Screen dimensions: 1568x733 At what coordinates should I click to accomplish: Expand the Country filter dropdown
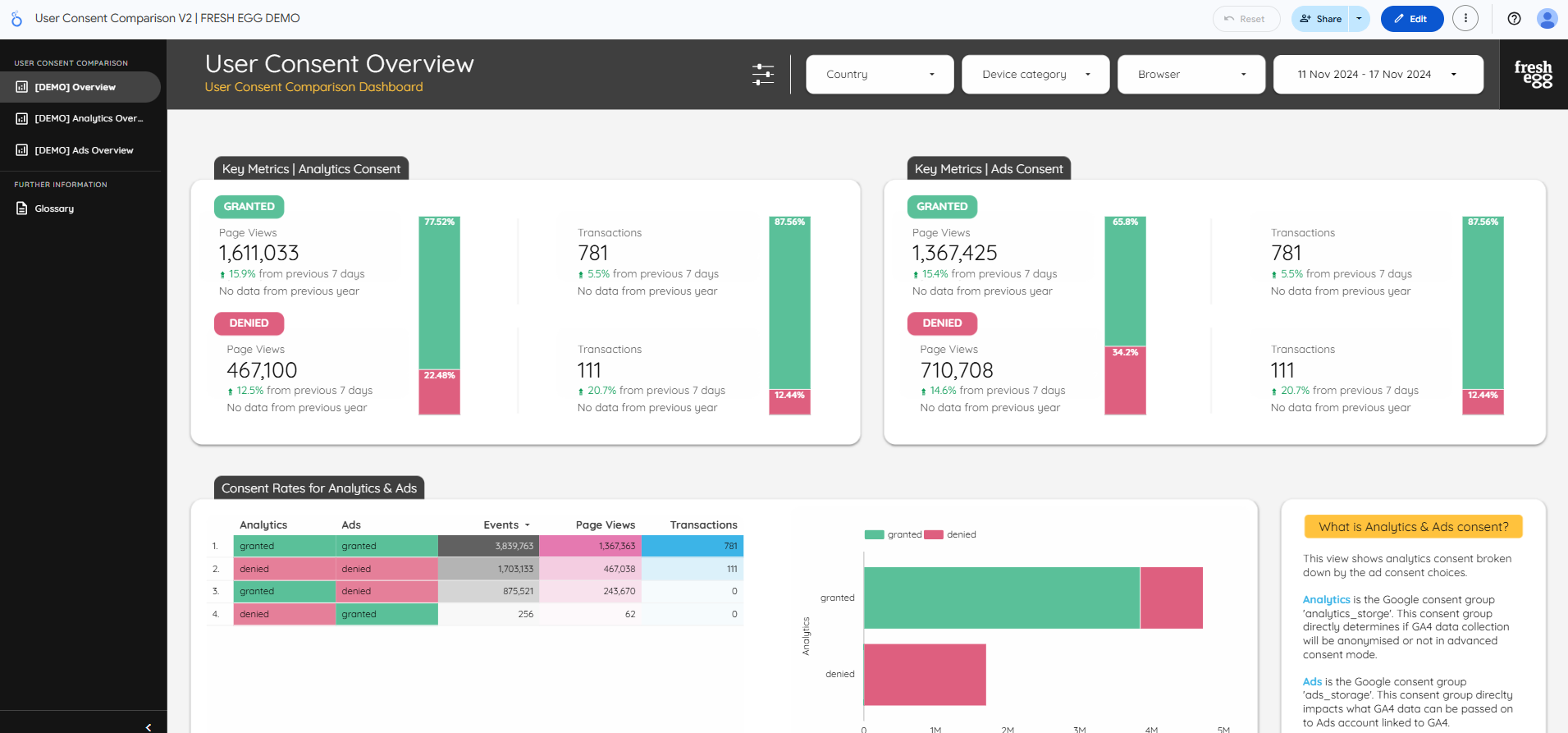point(880,75)
